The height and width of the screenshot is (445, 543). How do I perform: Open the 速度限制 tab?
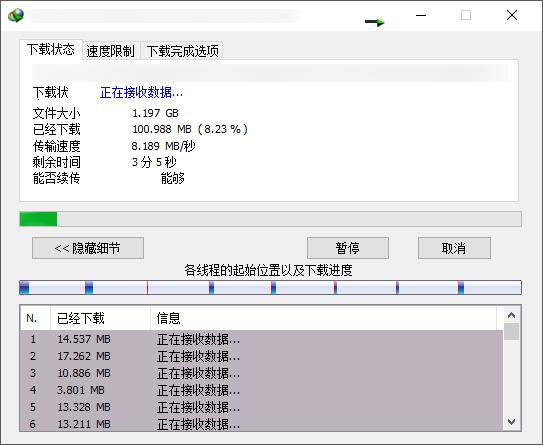click(111, 51)
